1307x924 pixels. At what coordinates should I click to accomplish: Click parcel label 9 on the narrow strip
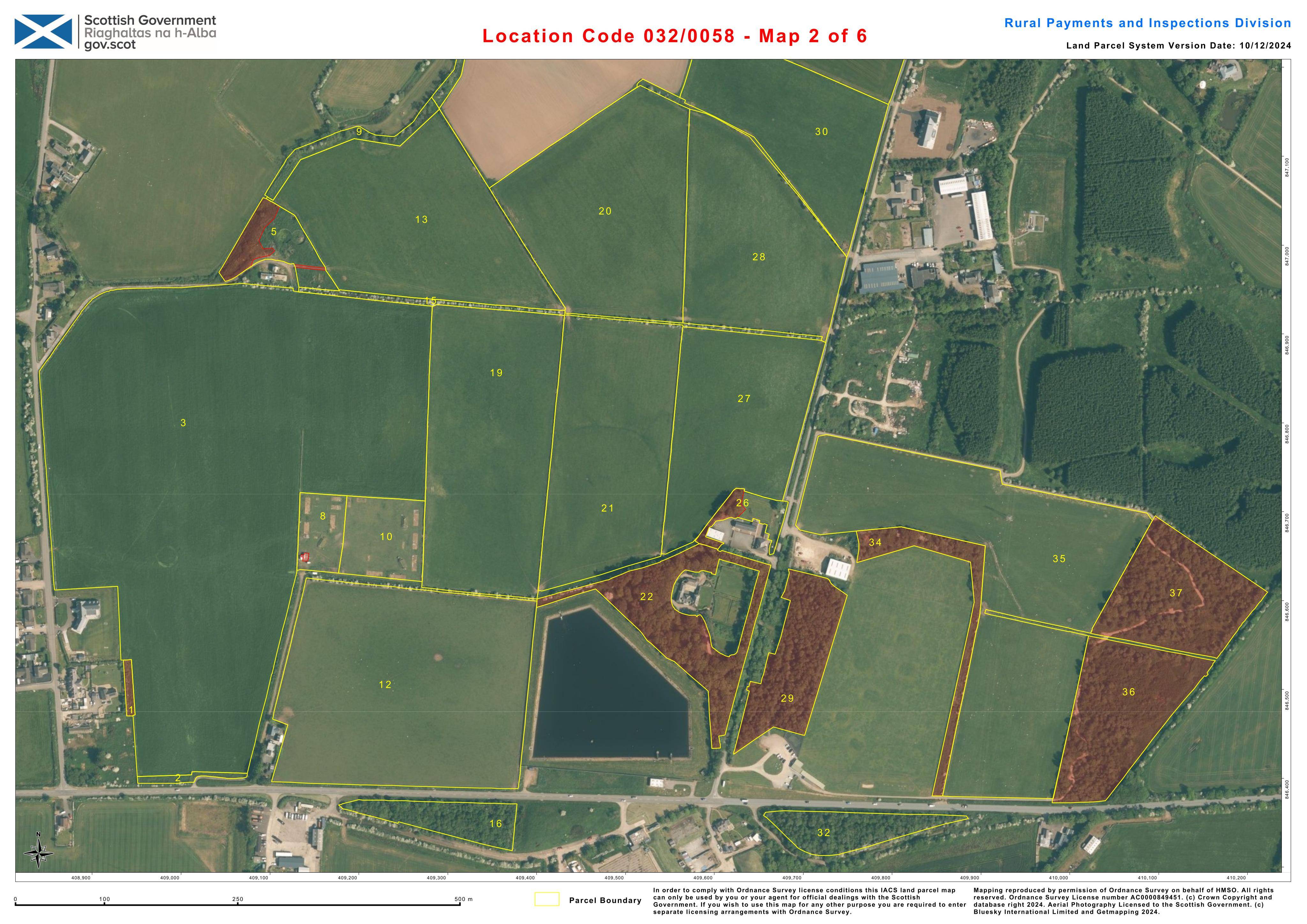[x=359, y=132]
